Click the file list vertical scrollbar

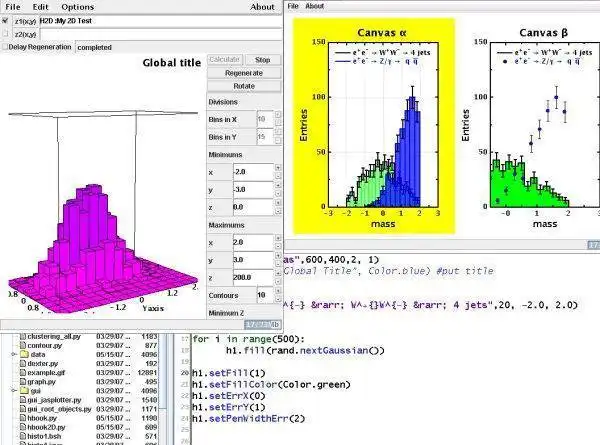pos(163,386)
